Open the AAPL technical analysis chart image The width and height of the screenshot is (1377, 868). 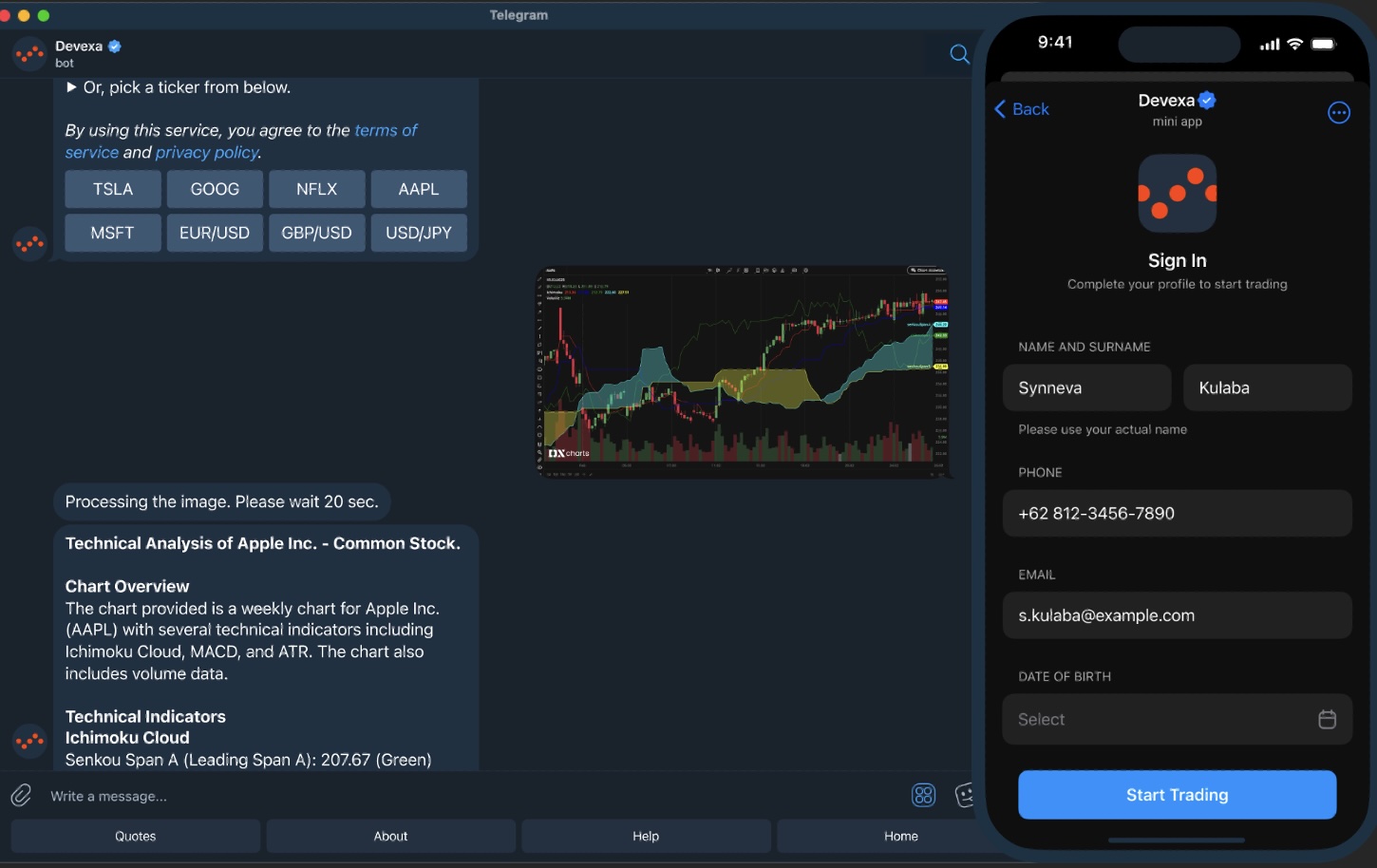tap(744, 370)
